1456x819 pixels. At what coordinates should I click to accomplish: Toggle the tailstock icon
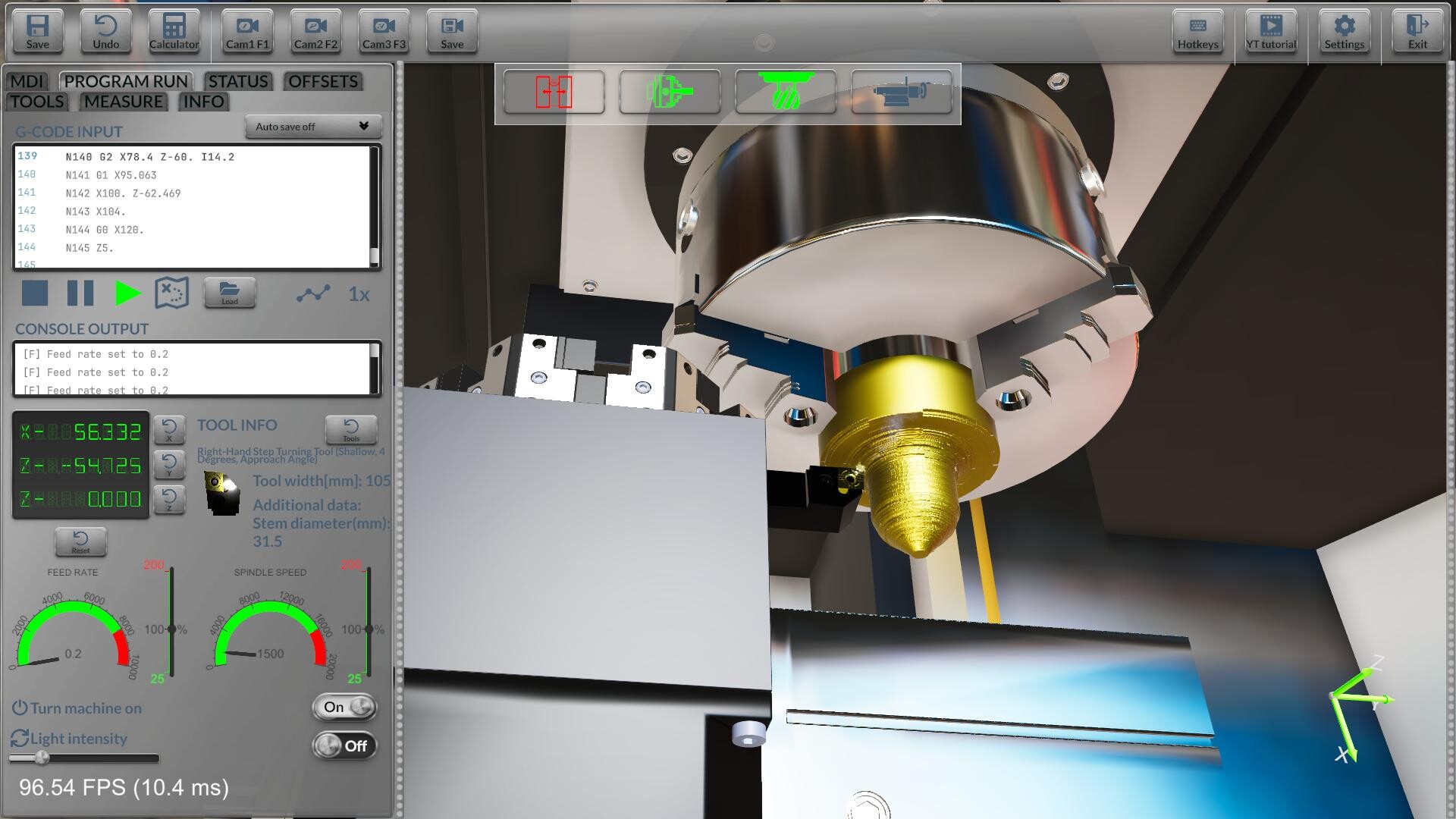(901, 91)
